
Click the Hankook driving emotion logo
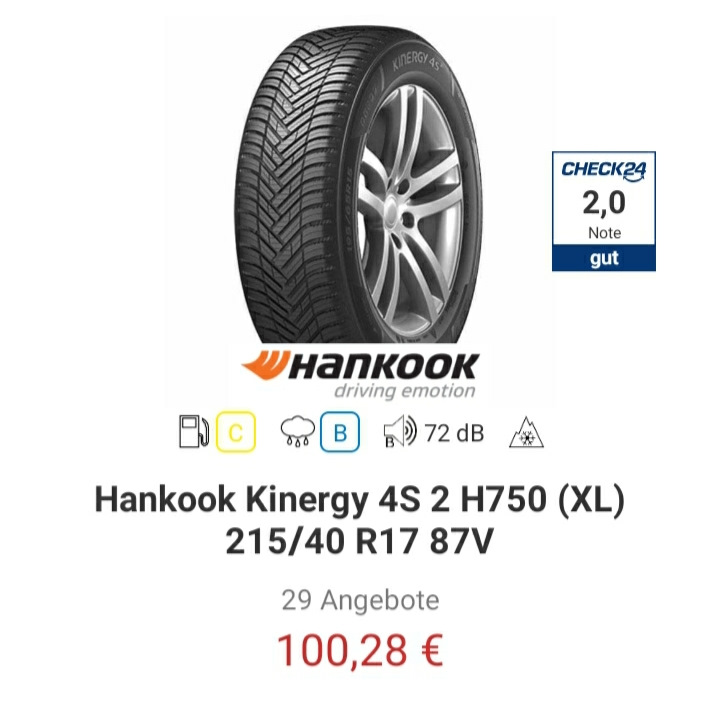[360, 374]
